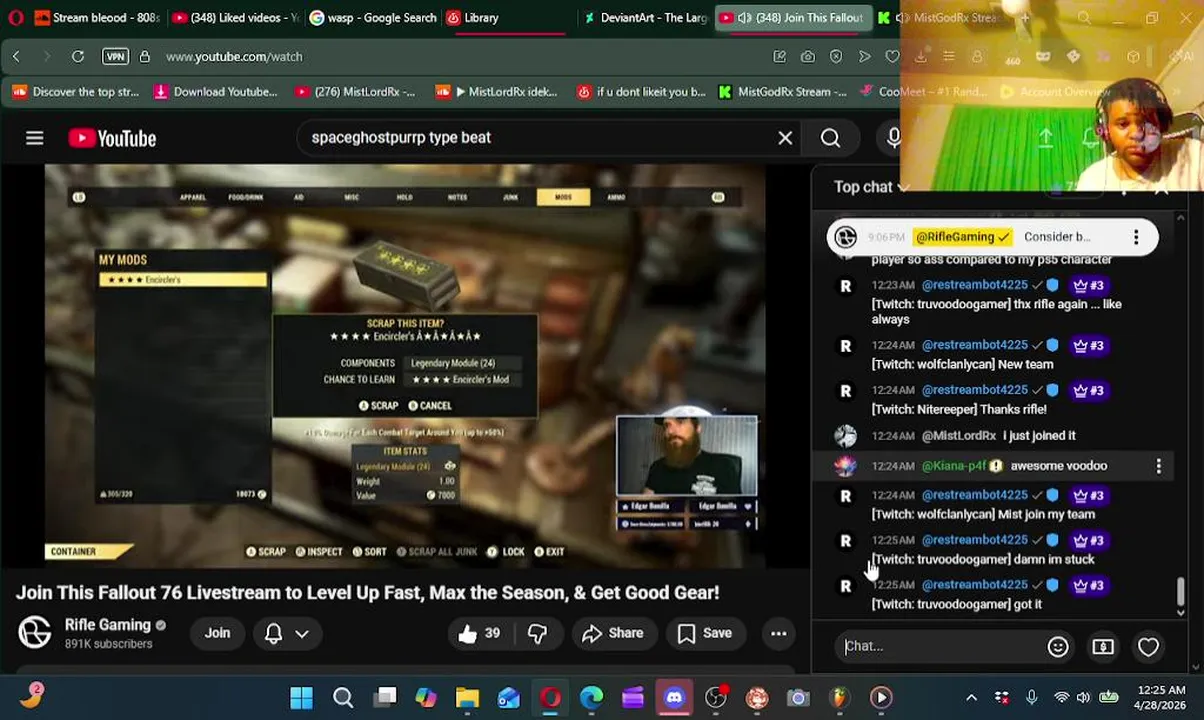Switch to 'Stream bleood - 808s' tab

(x=97, y=17)
